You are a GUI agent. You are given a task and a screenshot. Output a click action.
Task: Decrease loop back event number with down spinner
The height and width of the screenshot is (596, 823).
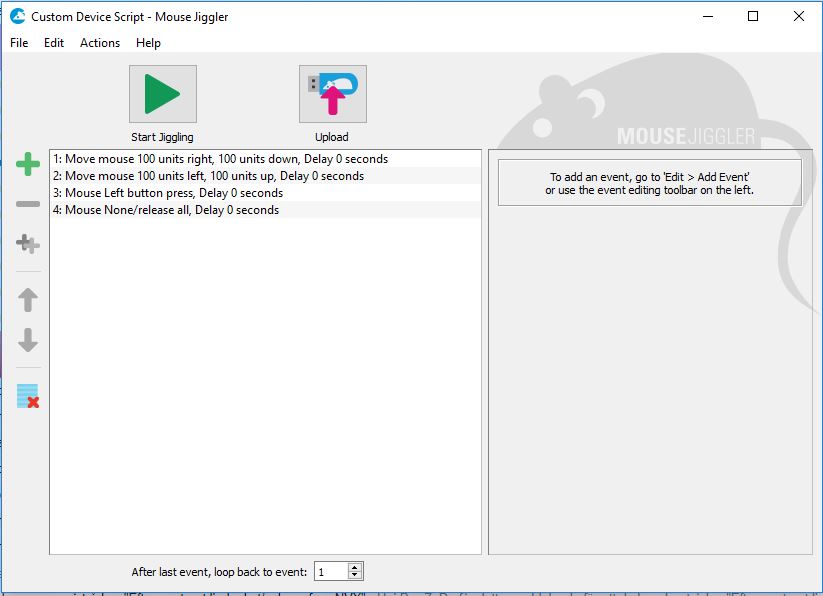(x=355, y=576)
